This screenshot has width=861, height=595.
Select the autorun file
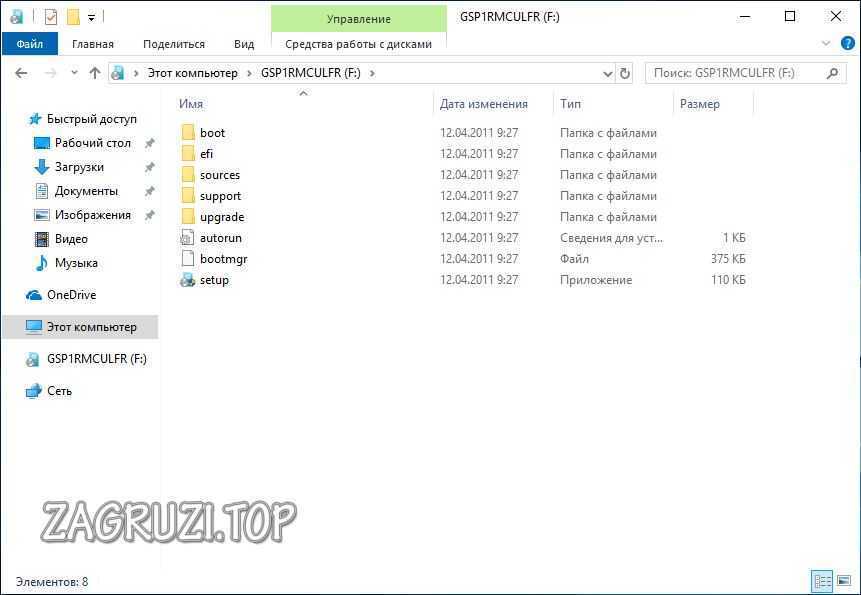pyautogui.click(x=221, y=238)
